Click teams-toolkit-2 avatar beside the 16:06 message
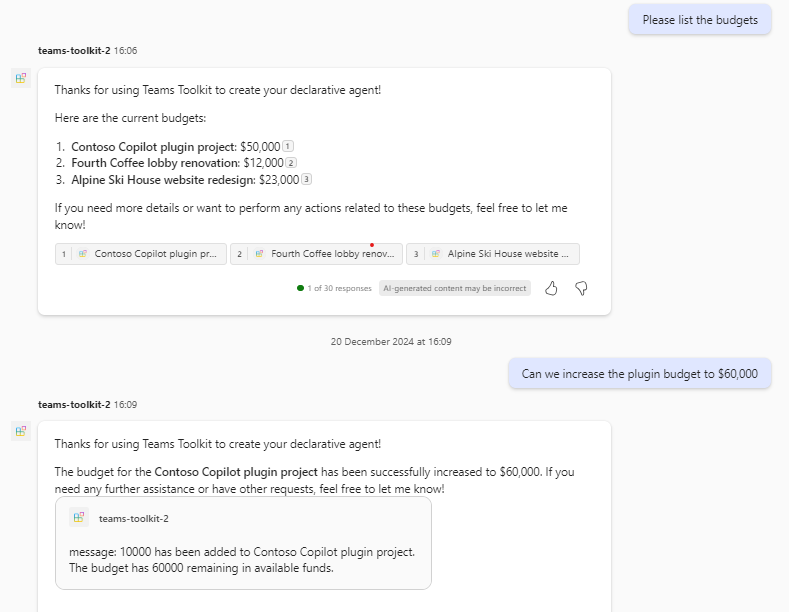 coord(21,78)
